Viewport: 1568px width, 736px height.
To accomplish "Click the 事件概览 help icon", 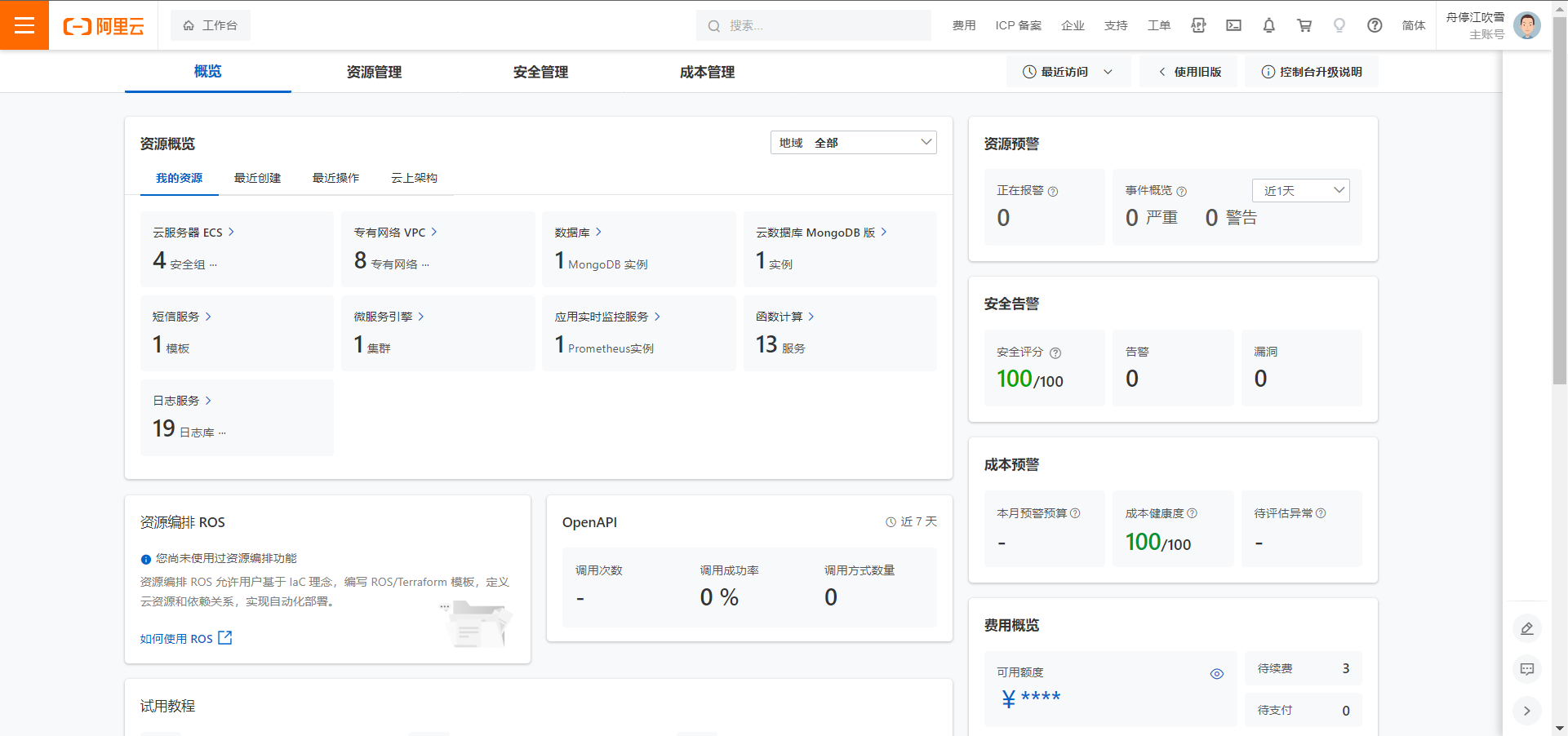I will (1182, 192).
